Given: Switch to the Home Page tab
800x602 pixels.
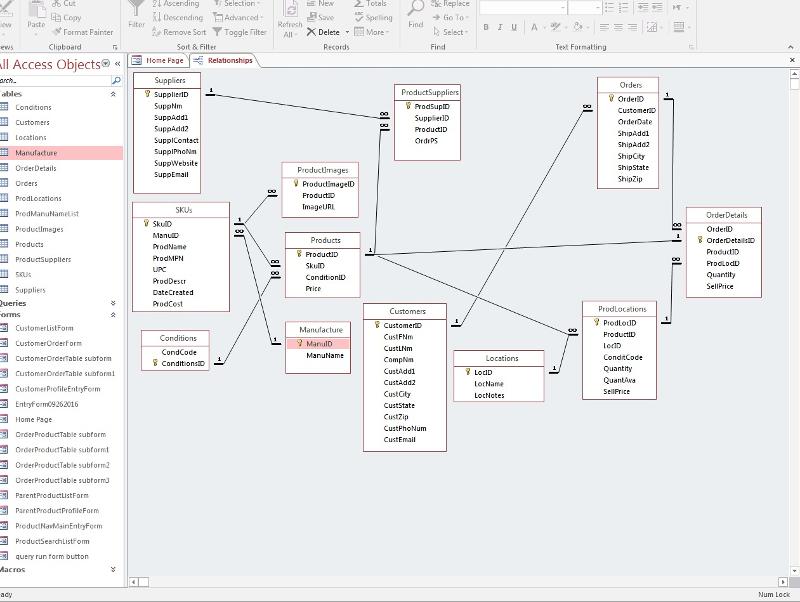Looking at the screenshot, I should (159, 60).
